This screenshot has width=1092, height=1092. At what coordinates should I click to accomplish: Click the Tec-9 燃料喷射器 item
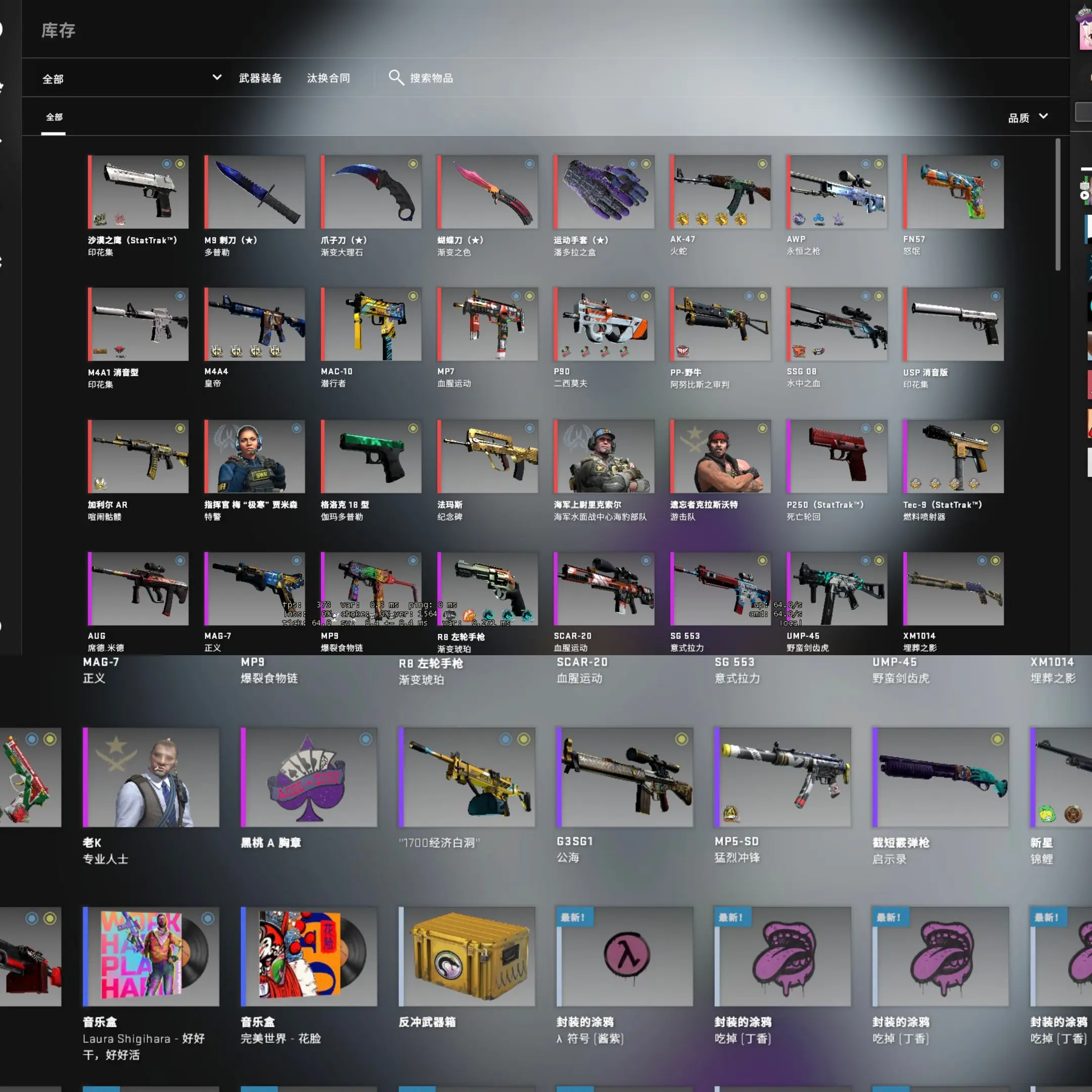click(x=953, y=457)
